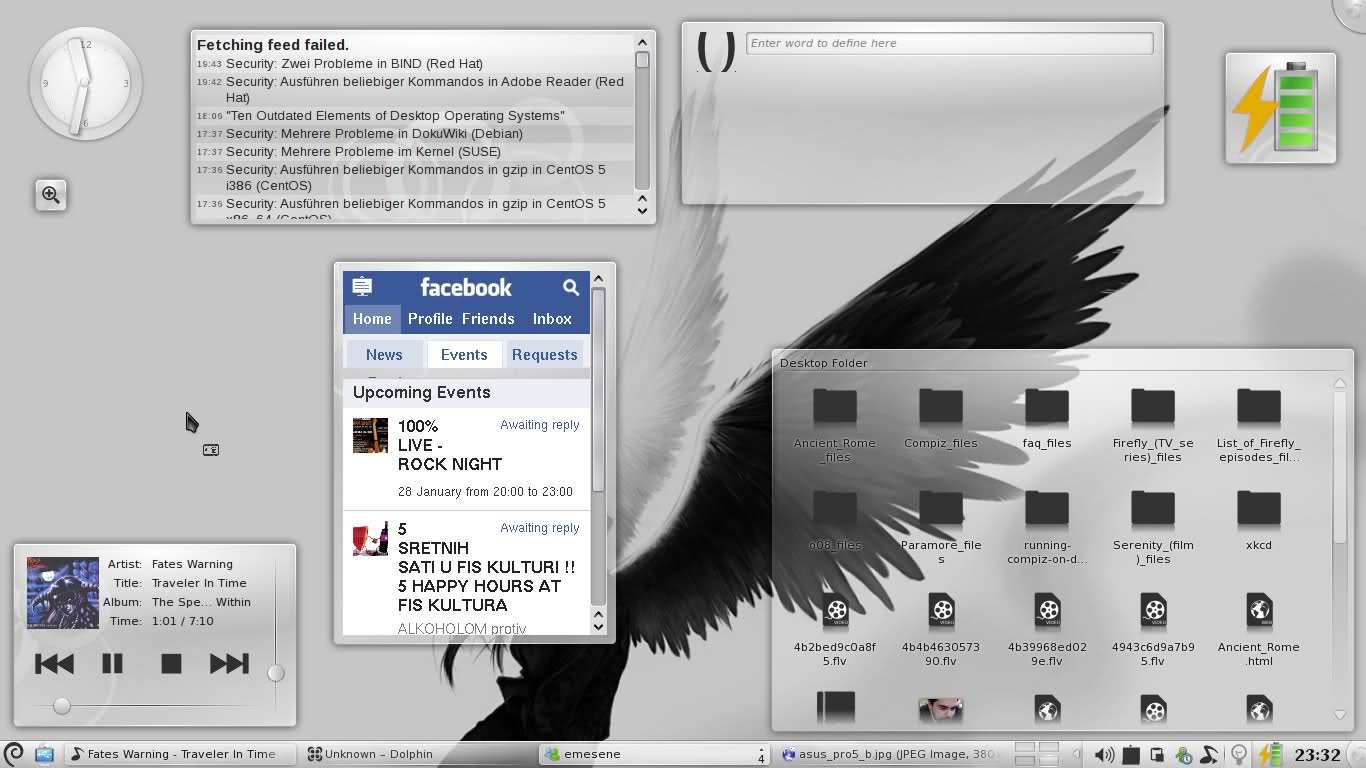Click the Facebook widget scroll-up arrow
This screenshot has height=768, width=1366.
598,279
